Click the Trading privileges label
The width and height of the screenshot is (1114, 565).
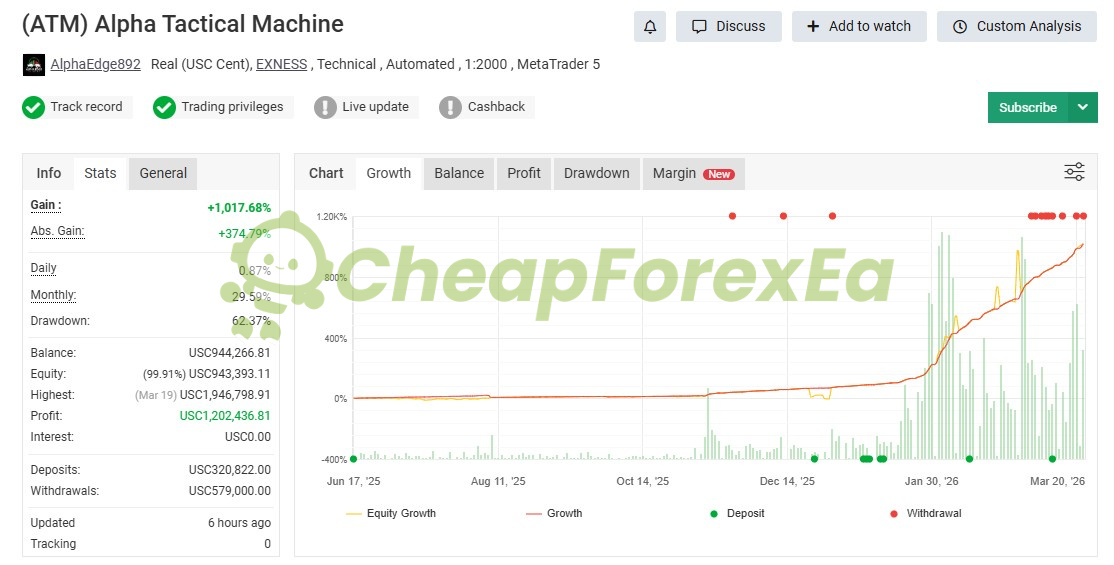tap(232, 107)
